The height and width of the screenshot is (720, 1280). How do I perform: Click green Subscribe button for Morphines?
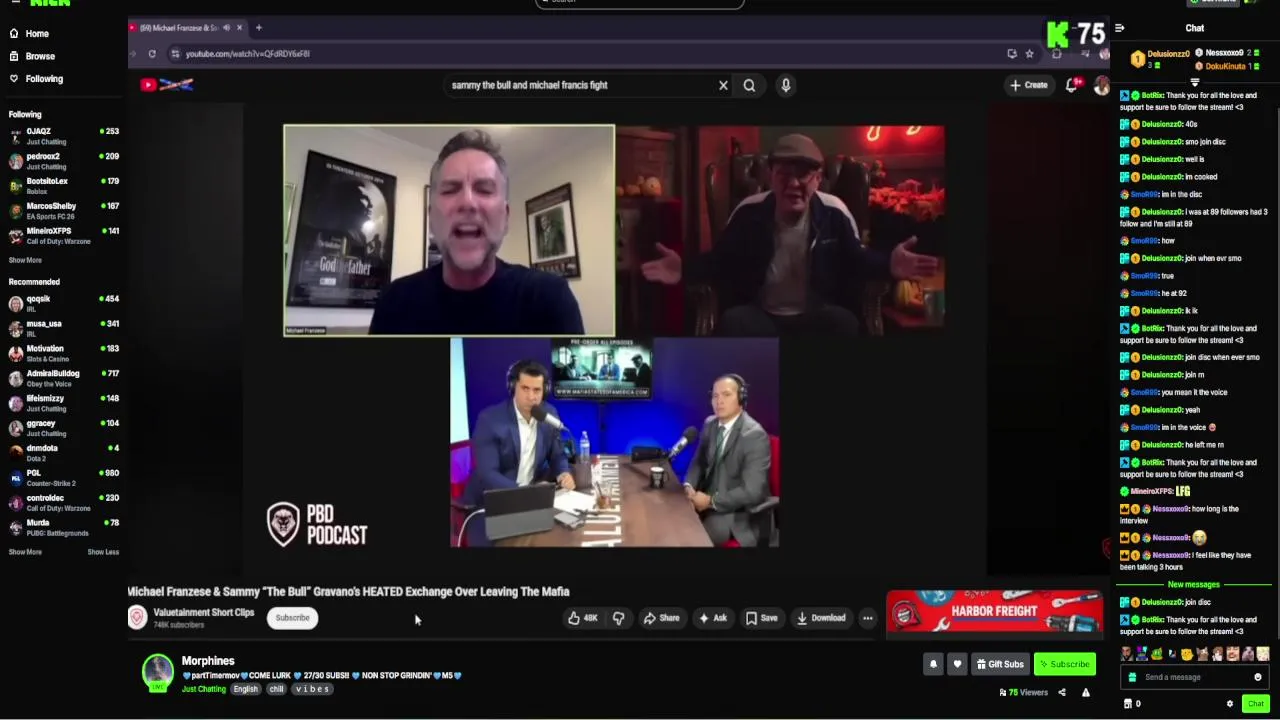click(1065, 664)
